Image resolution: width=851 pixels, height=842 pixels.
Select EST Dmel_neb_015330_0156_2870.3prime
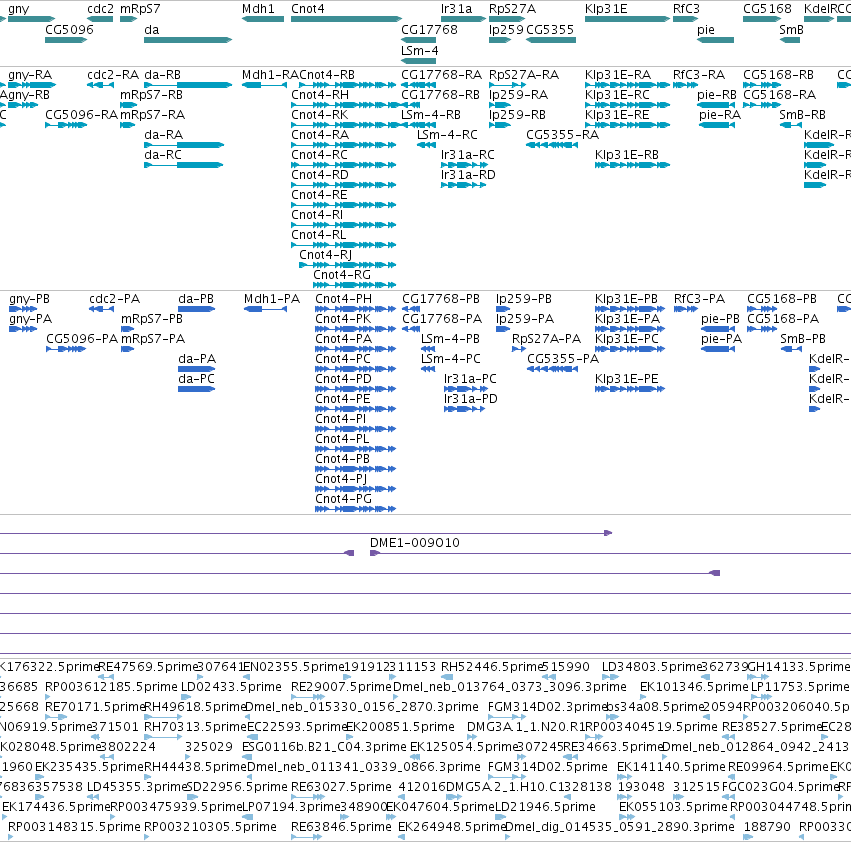point(362,707)
